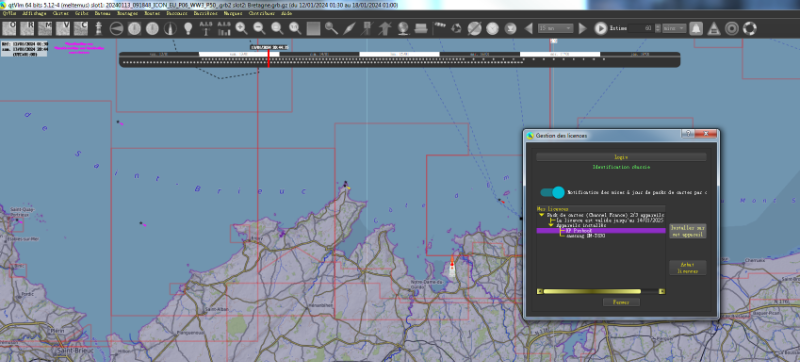This screenshot has width=800, height=362.
Task: Click the Achat licences button
Action: pos(688,268)
